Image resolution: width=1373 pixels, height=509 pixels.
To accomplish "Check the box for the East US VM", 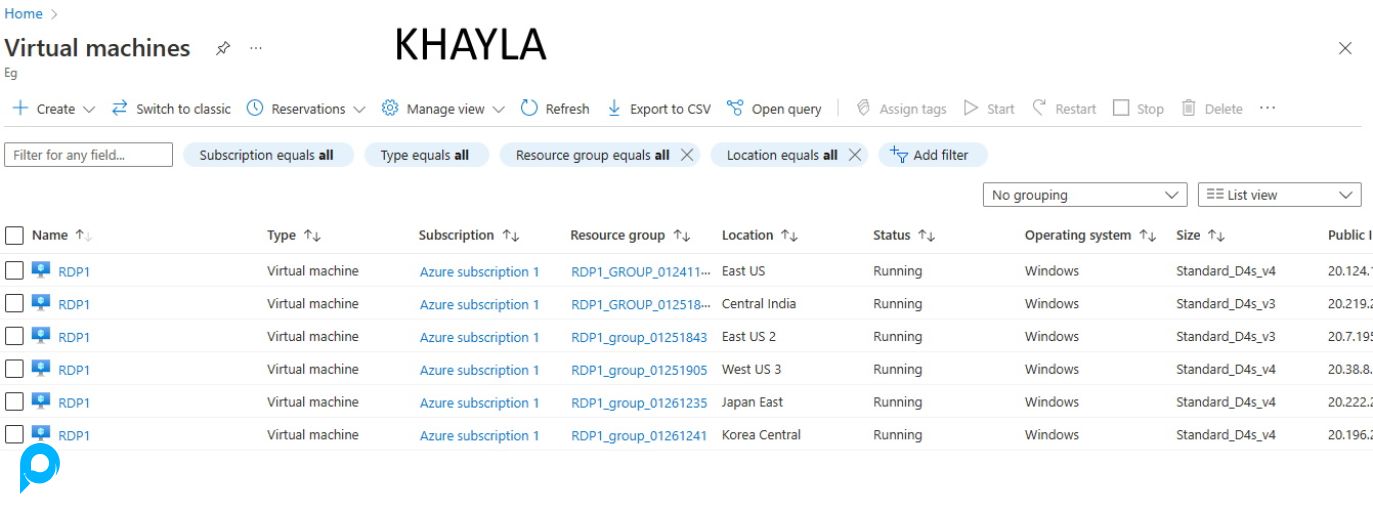I will [x=14, y=271].
